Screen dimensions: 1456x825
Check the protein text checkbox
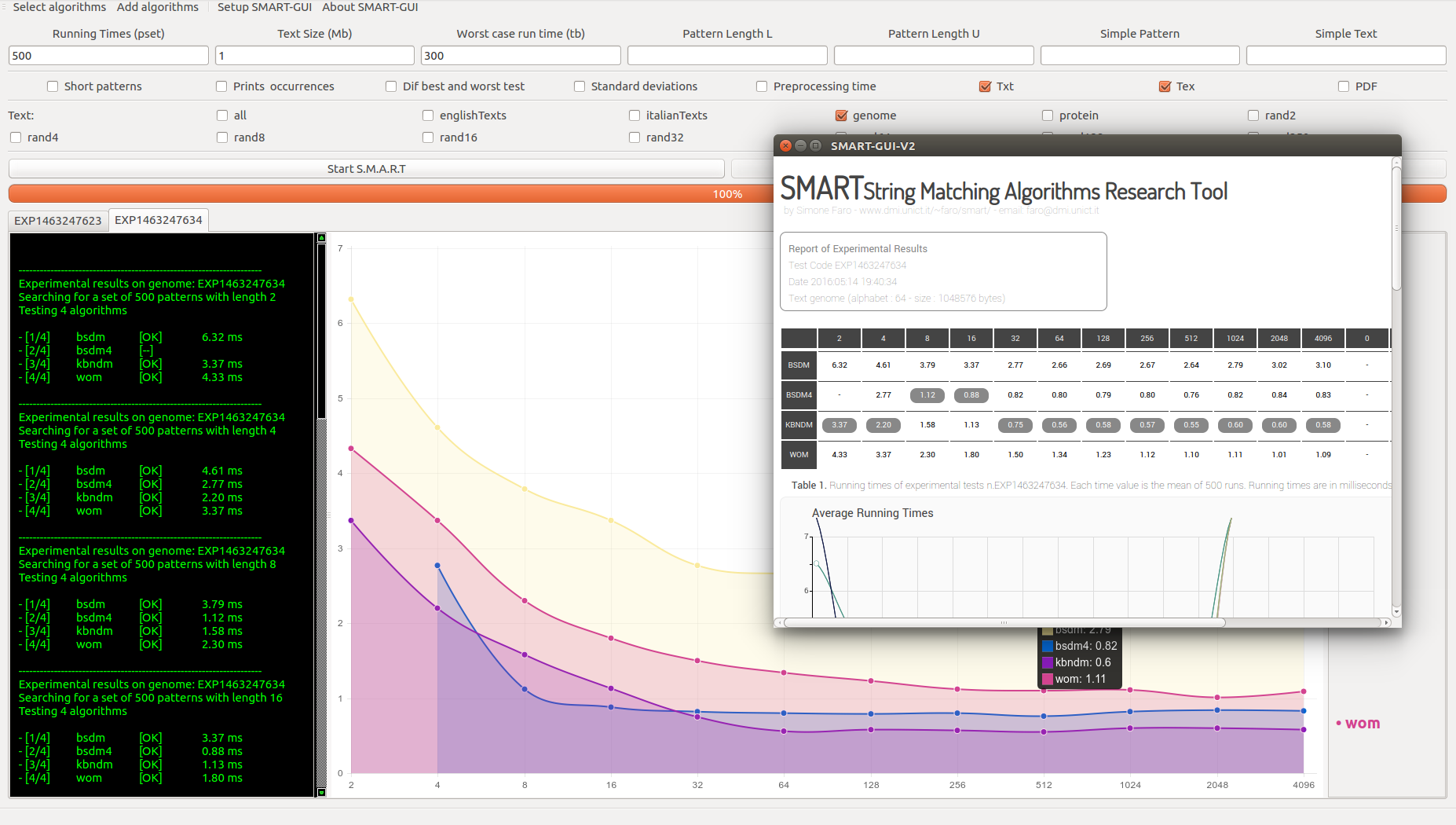1048,115
